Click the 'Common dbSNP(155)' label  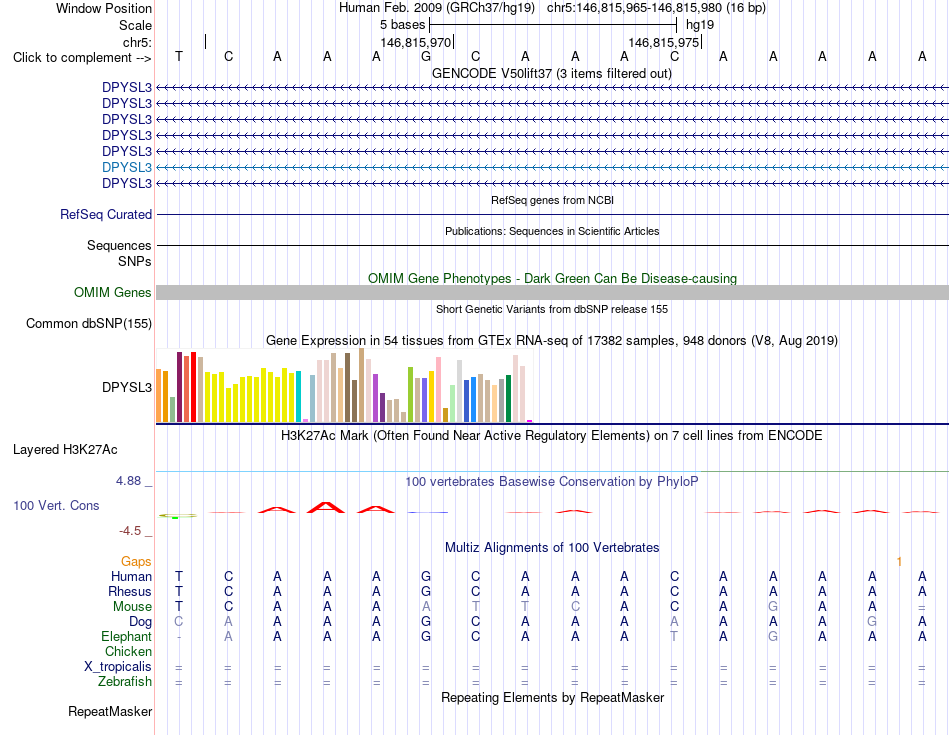click(89, 324)
